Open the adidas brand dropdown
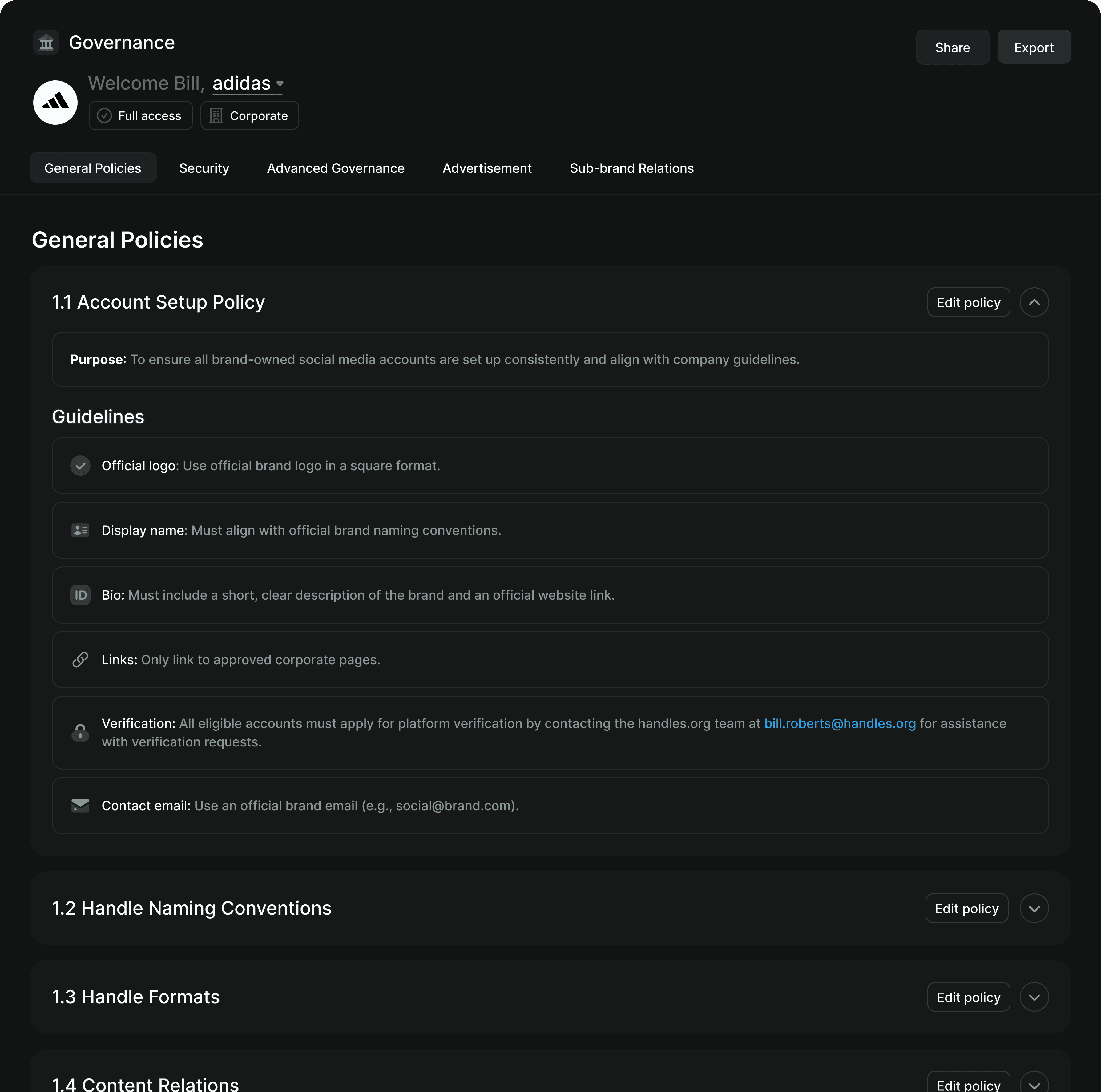This screenshot has width=1101, height=1092. click(248, 84)
